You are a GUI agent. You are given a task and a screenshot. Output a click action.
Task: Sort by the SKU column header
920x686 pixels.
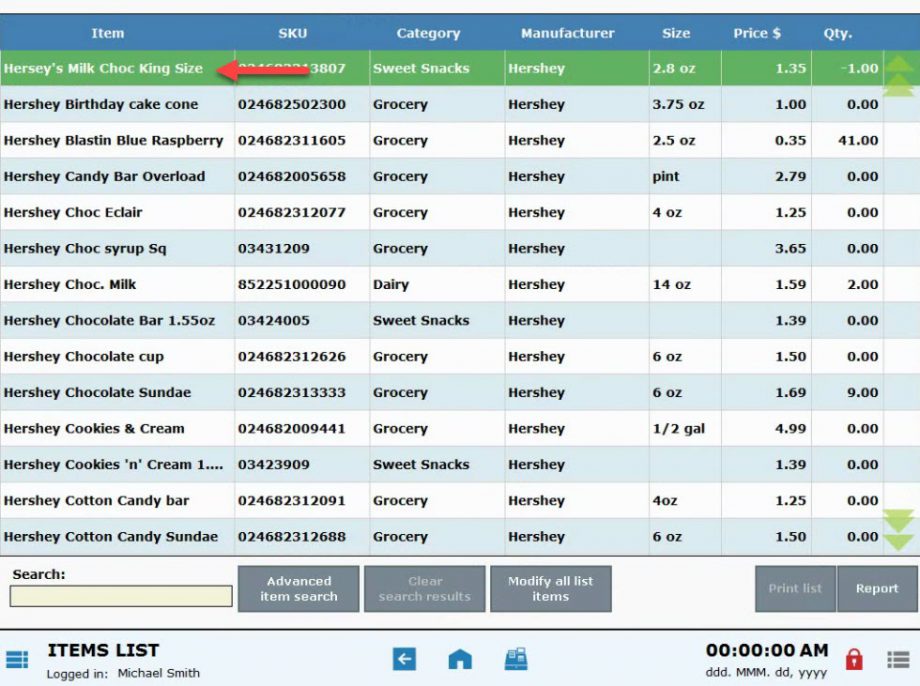pos(295,33)
